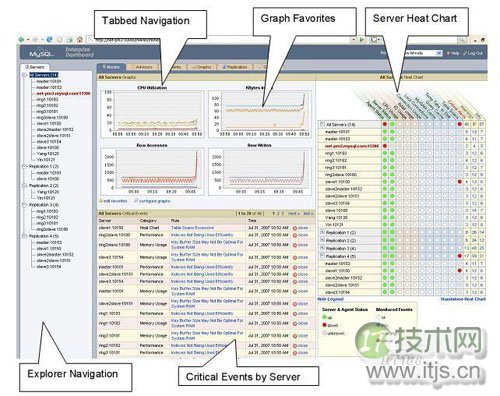The image size is (500, 396).
Task: Collapse Replication 3 group in explorer tree
Action: [x=24, y=205]
